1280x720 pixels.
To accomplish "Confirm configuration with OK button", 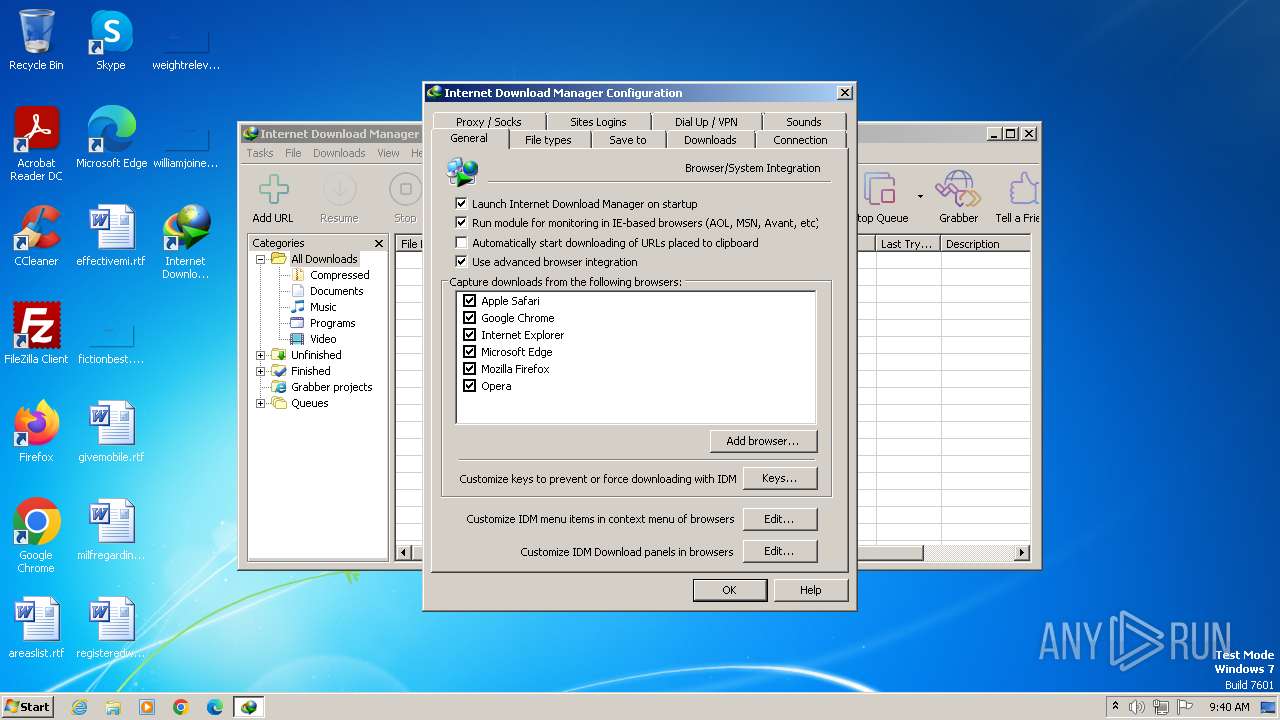I will pos(729,590).
